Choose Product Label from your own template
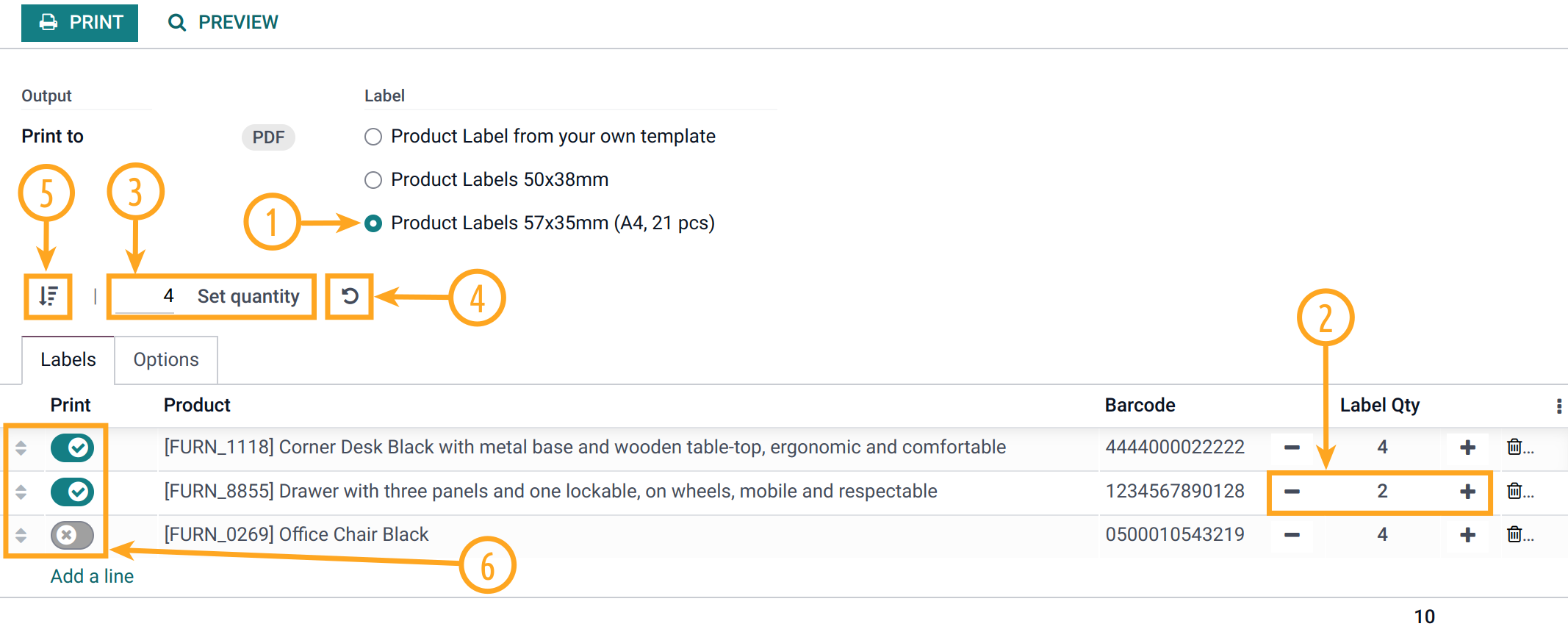The width and height of the screenshot is (1568, 643). (373, 137)
